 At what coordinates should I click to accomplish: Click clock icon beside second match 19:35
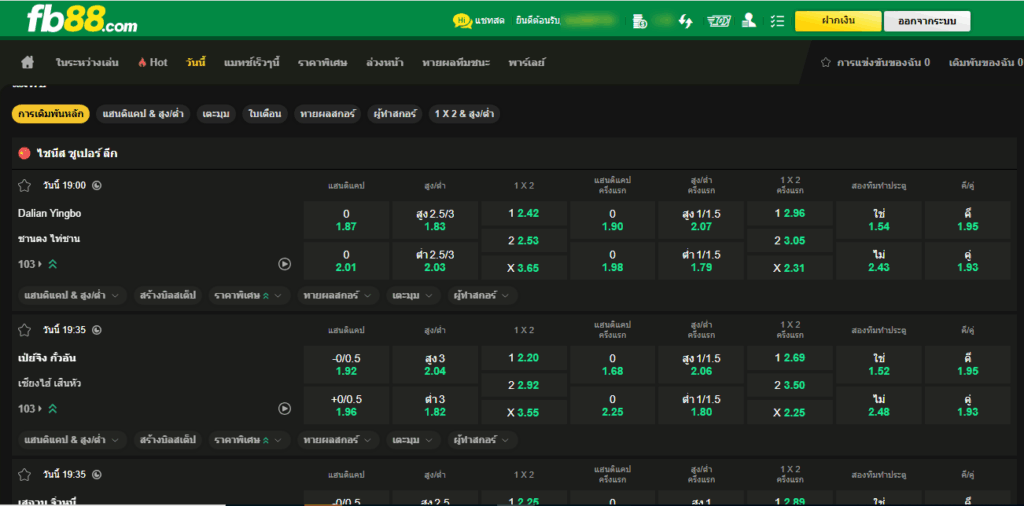97,330
